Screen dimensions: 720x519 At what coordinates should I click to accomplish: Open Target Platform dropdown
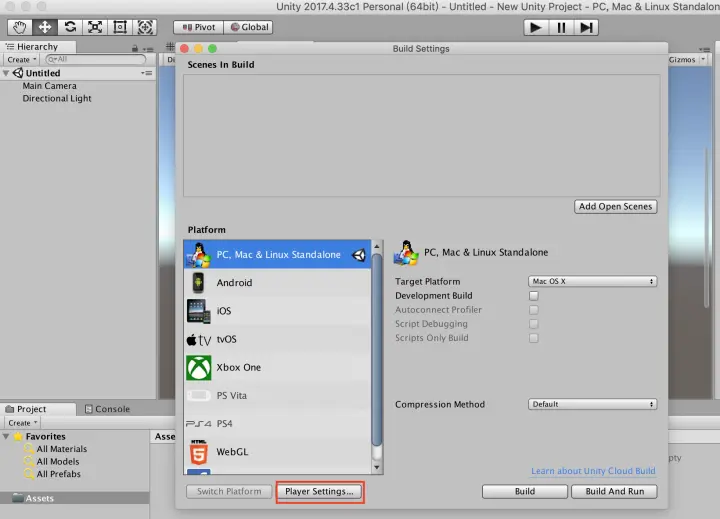point(592,281)
